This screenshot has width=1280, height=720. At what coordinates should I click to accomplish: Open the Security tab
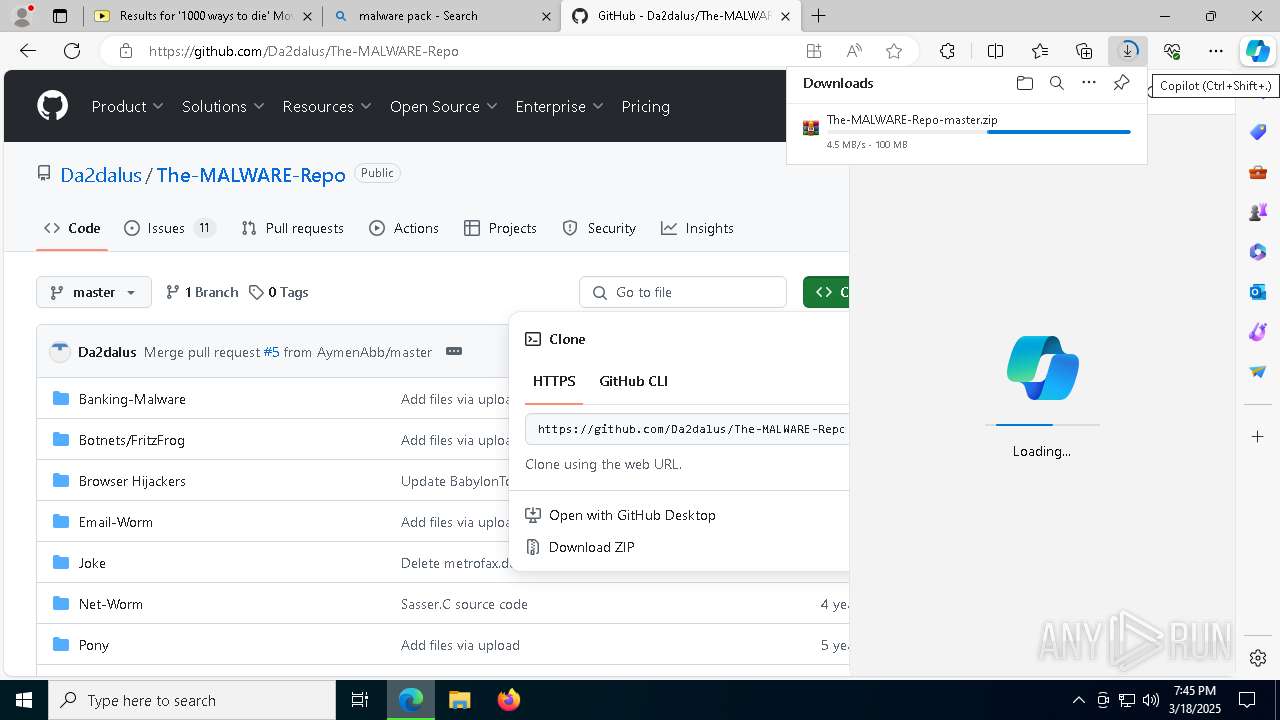click(599, 228)
